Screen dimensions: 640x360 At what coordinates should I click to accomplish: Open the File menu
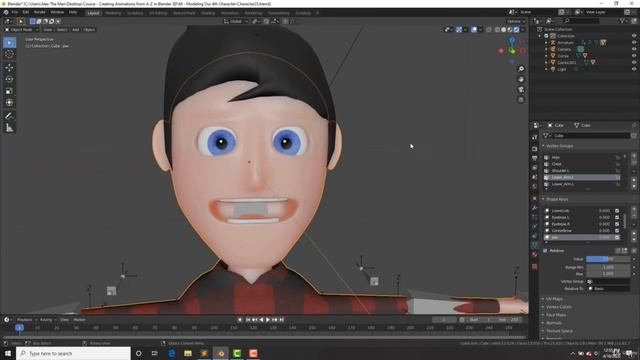[x=15, y=12]
